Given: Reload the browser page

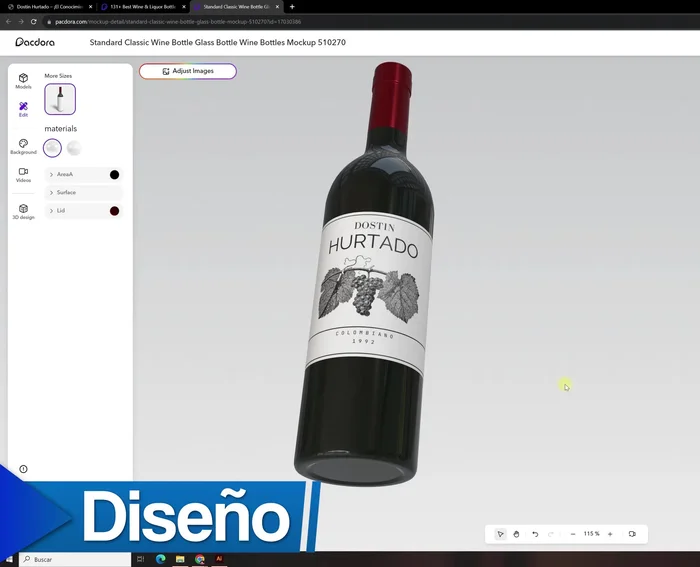Looking at the screenshot, I should click(33, 21).
